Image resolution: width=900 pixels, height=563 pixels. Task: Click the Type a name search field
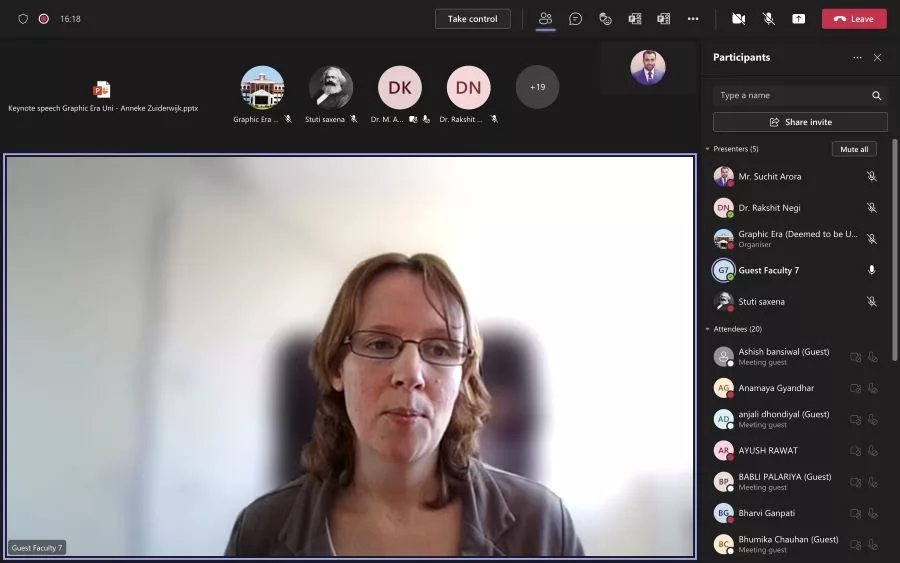click(790, 96)
